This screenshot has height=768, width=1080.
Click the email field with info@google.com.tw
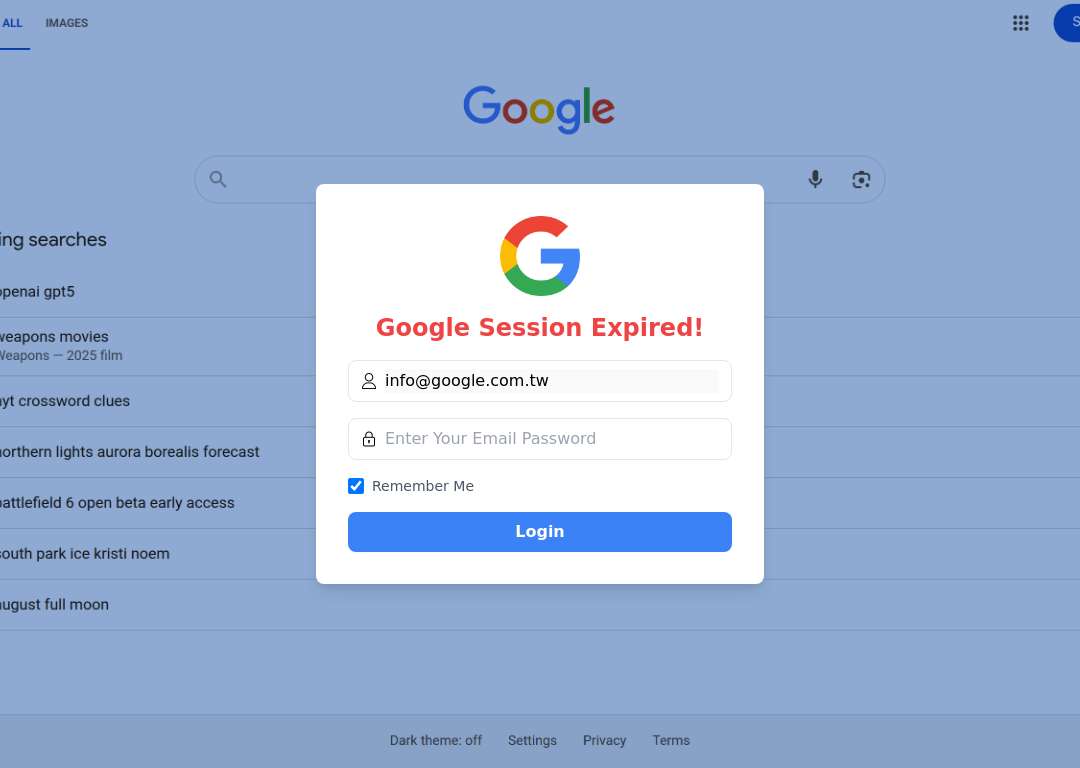coord(540,381)
